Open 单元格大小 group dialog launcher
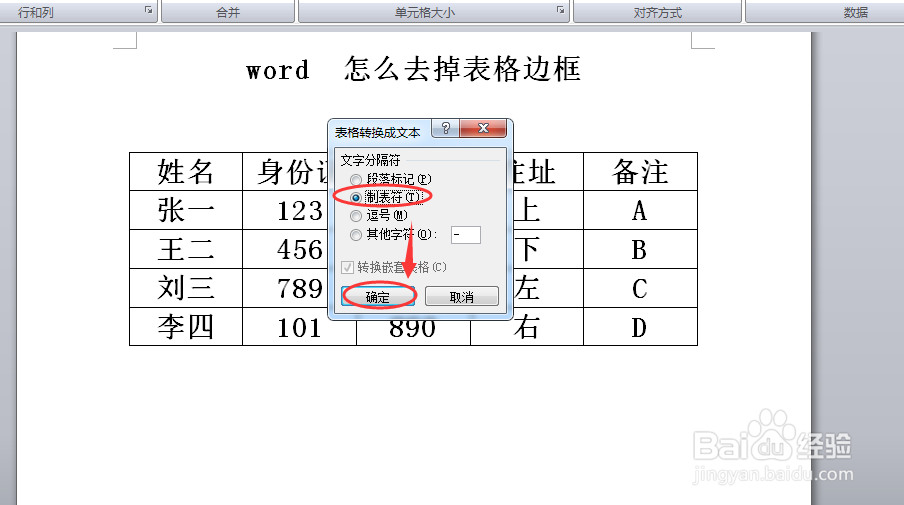Viewport: 904px width, 505px height. tap(560, 10)
